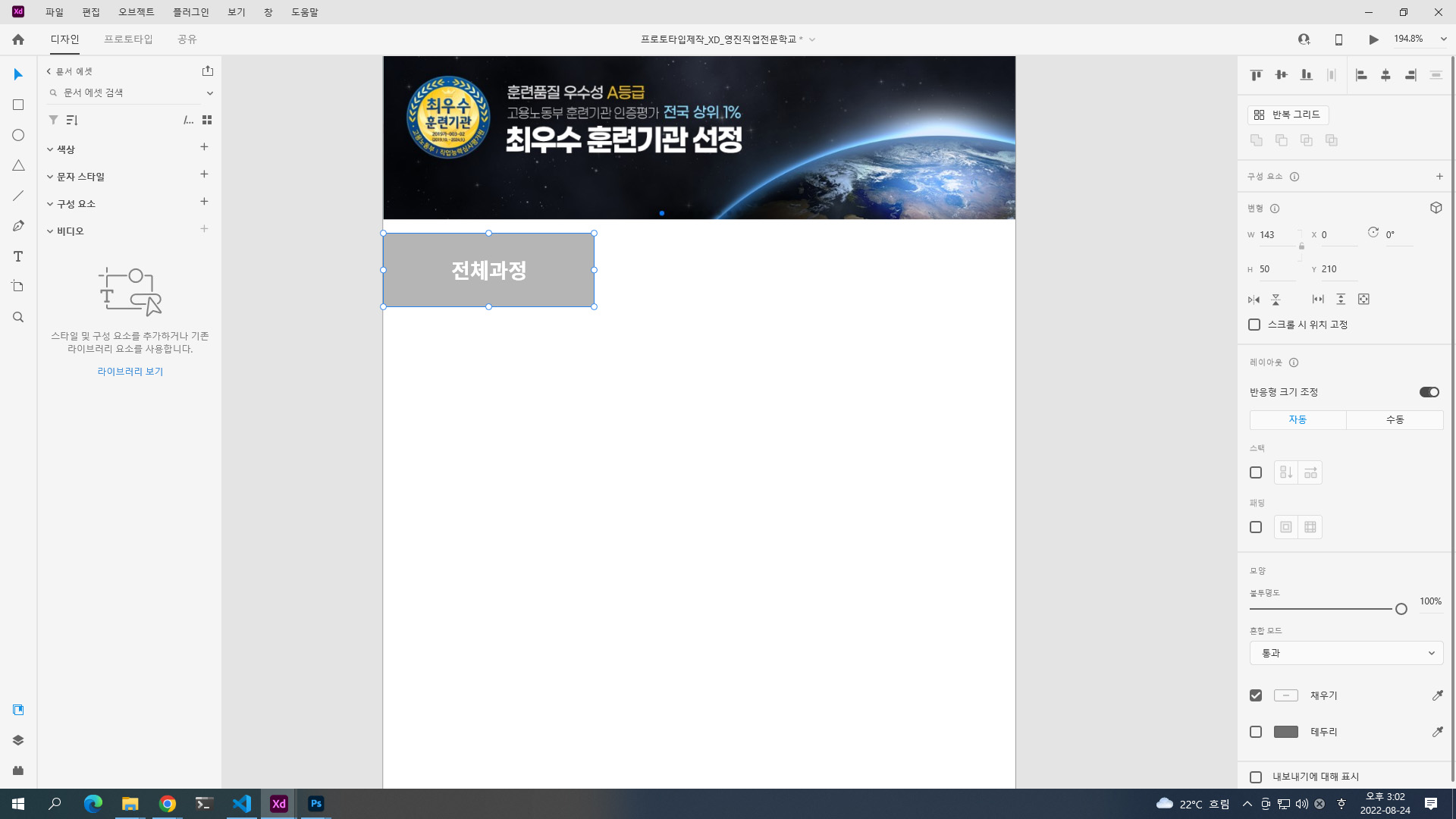This screenshot has height=819, width=1456.
Task: Select the Text tool
Action: (x=18, y=256)
